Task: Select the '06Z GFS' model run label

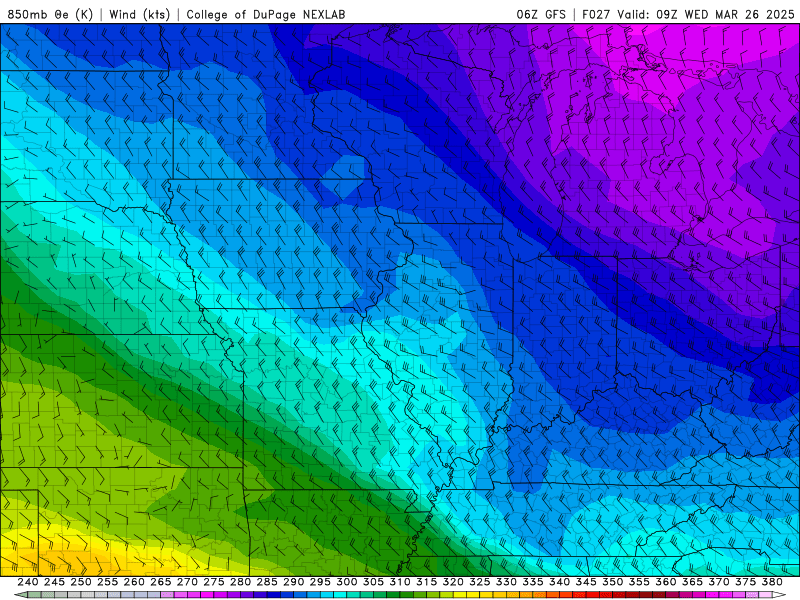Action: click(541, 14)
